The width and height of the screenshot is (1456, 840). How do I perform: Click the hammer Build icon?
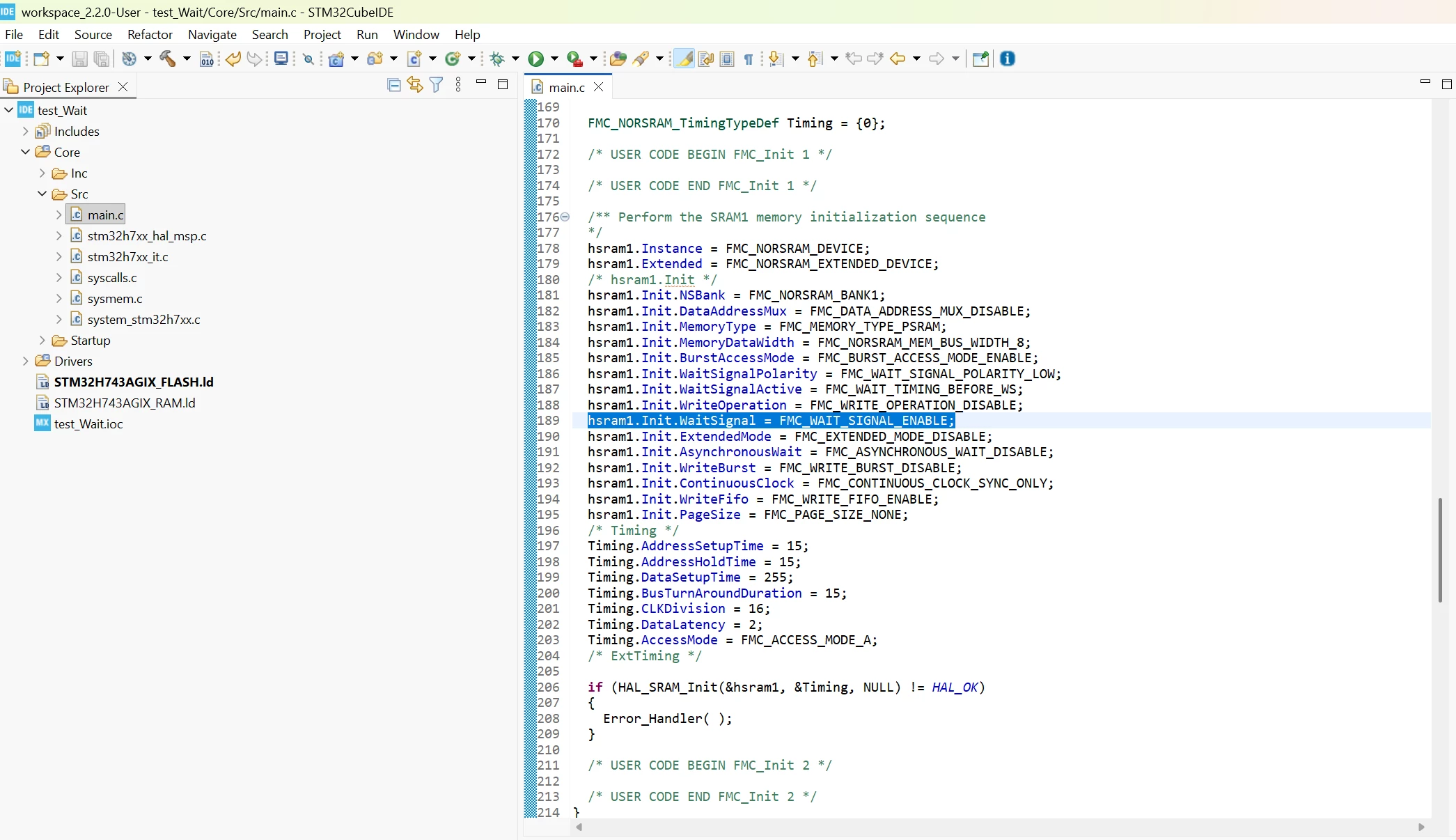pos(168,59)
